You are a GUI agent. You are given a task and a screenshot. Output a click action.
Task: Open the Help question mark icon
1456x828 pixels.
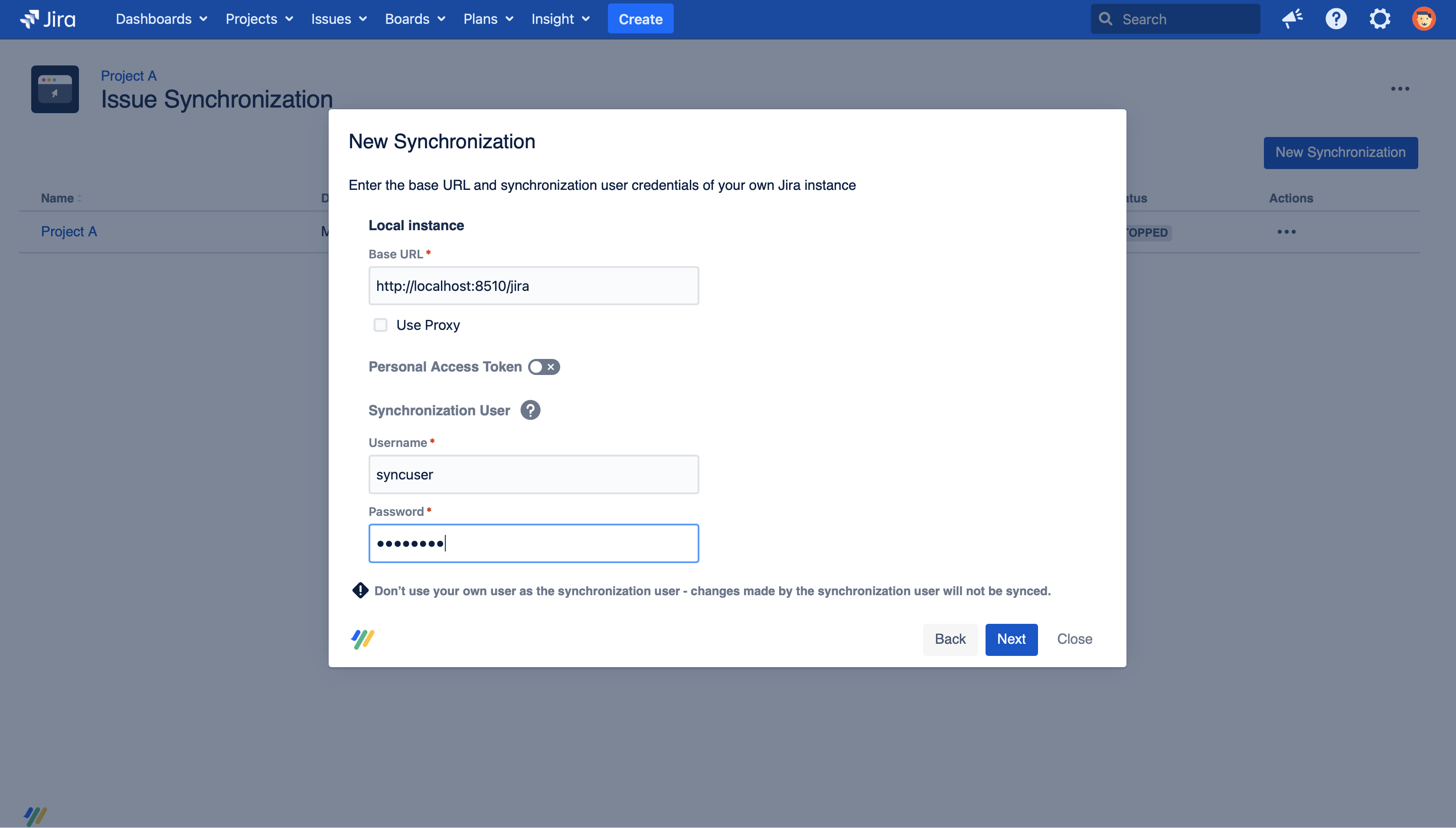click(1336, 18)
